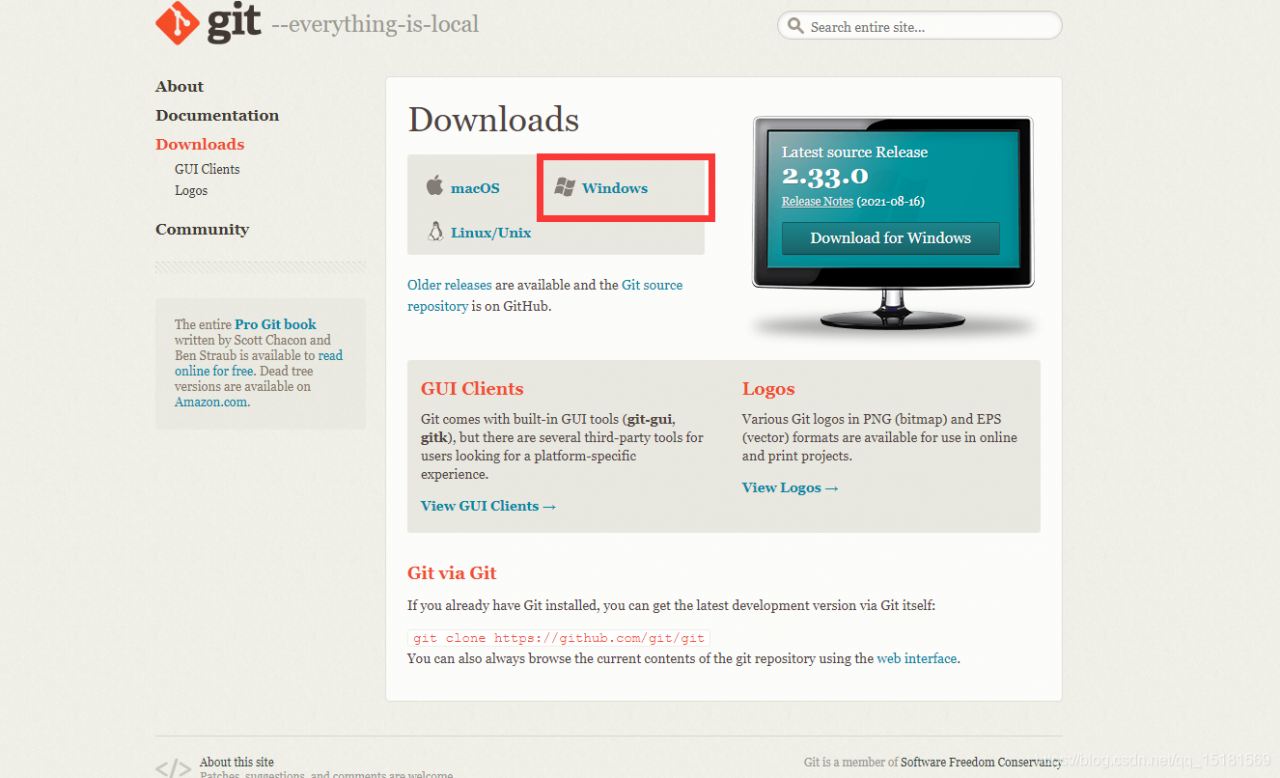Open the Release Notes link
The height and width of the screenshot is (778, 1280).
[817, 201]
